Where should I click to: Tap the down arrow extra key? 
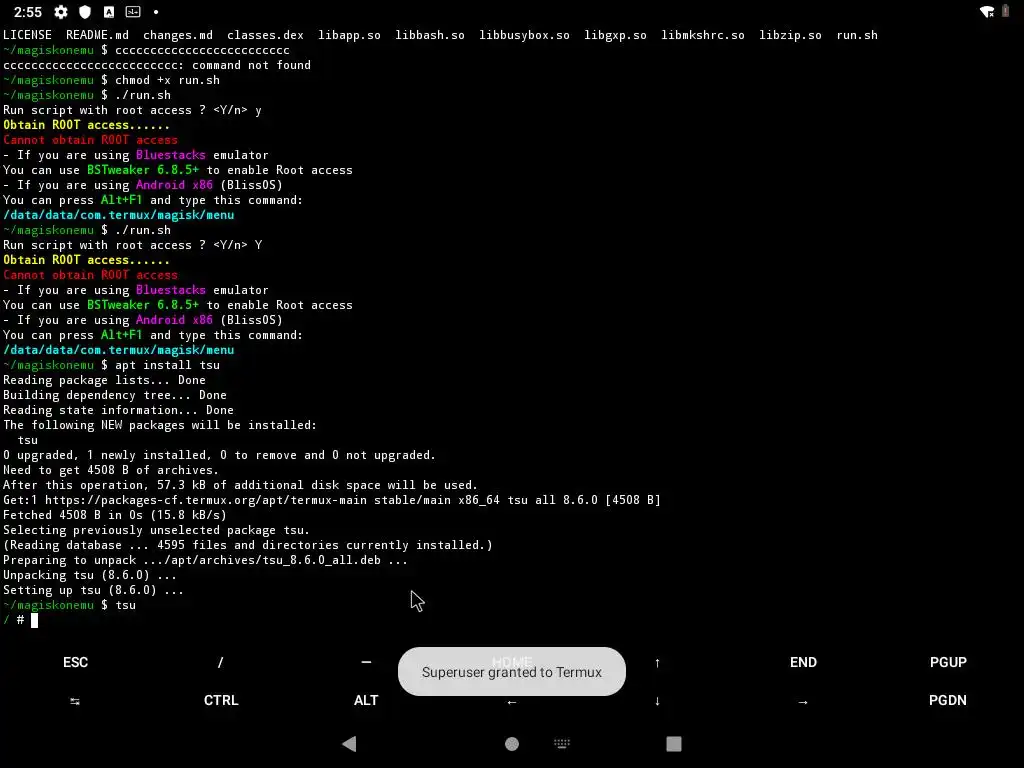(657, 701)
